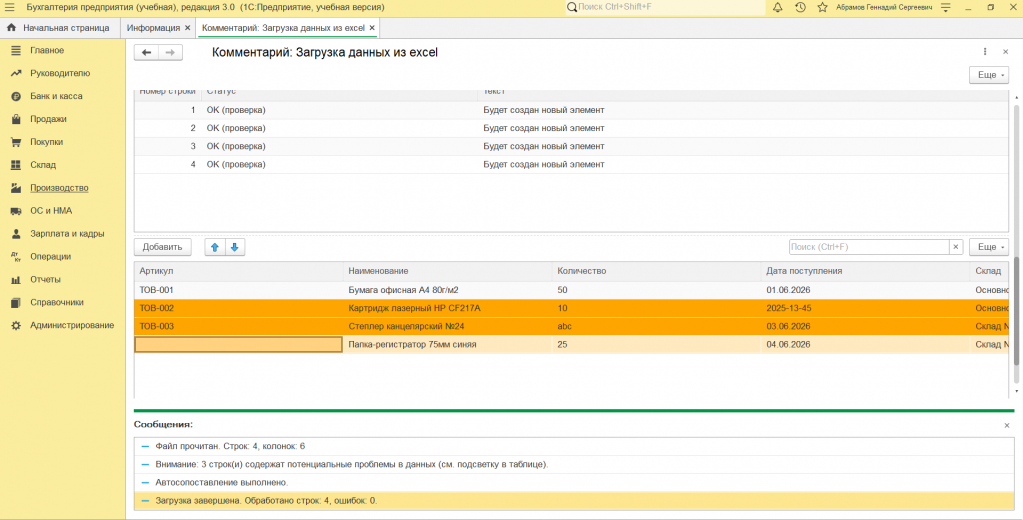This screenshot has height=520, width=1023.
Task: Close the form with X icon
Action: tap(1005, 52)
